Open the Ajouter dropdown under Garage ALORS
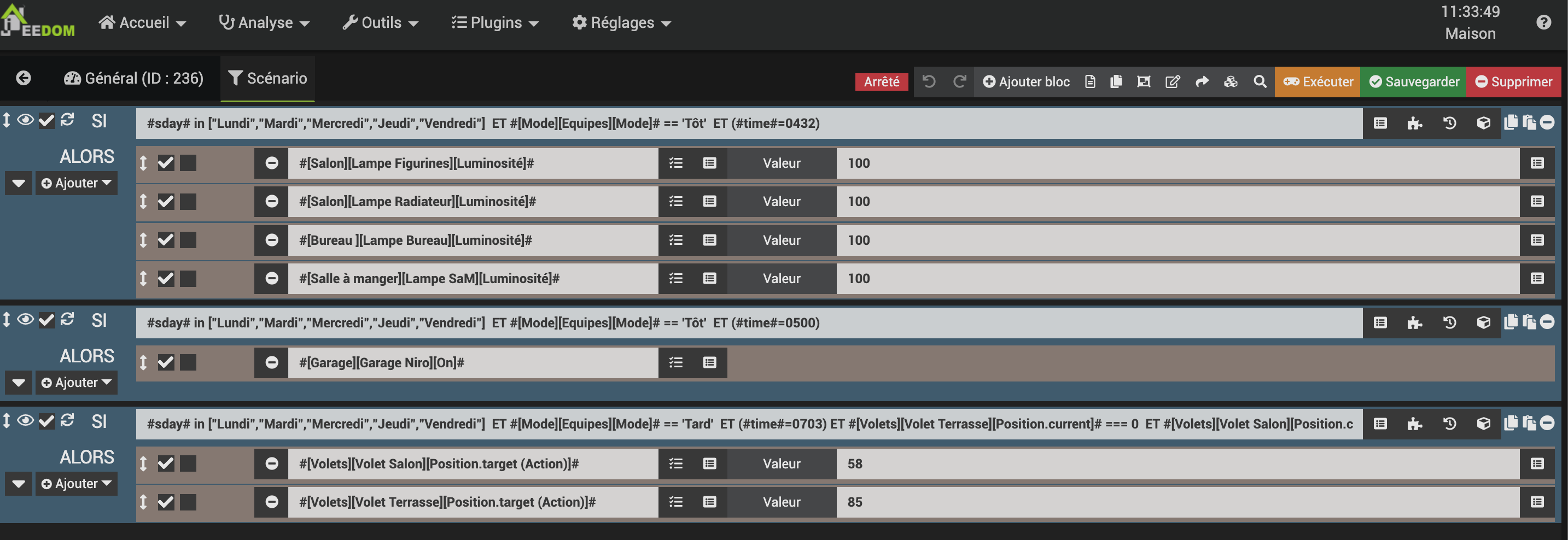This screenshot has width=1568, height=540. [77, 383]
